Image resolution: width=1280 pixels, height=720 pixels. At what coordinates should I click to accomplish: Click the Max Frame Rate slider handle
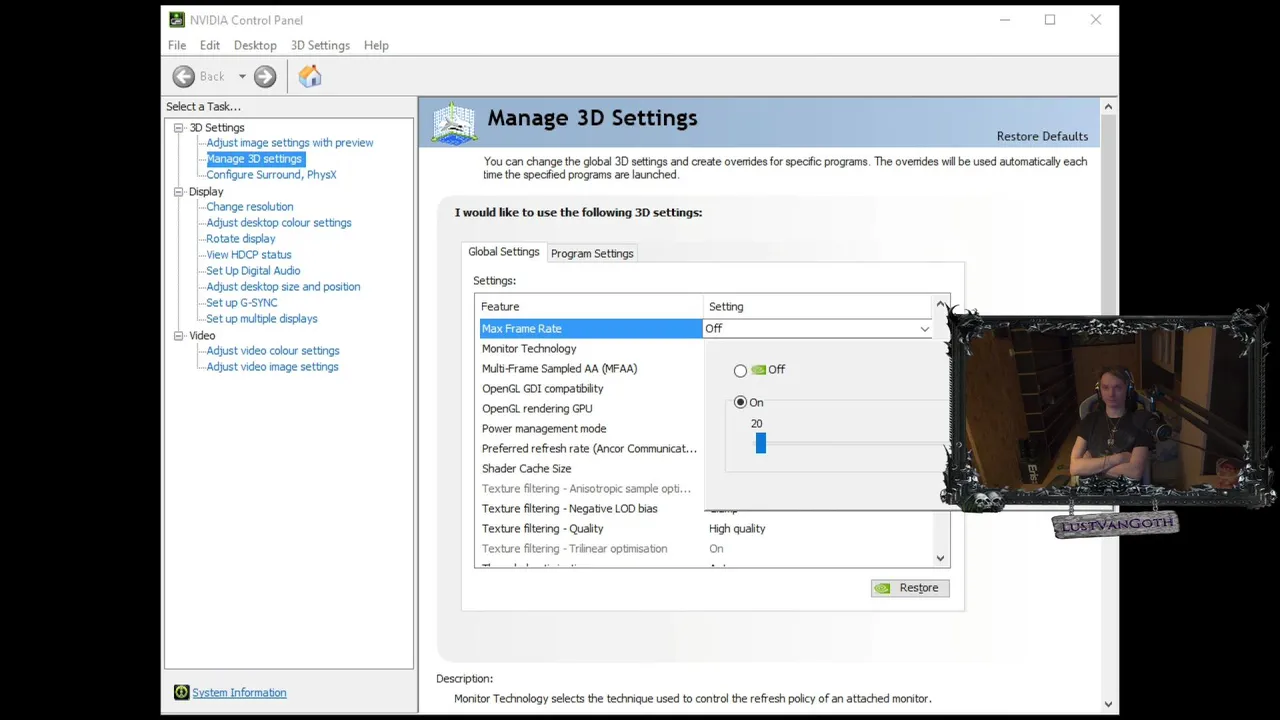point(761,443)
